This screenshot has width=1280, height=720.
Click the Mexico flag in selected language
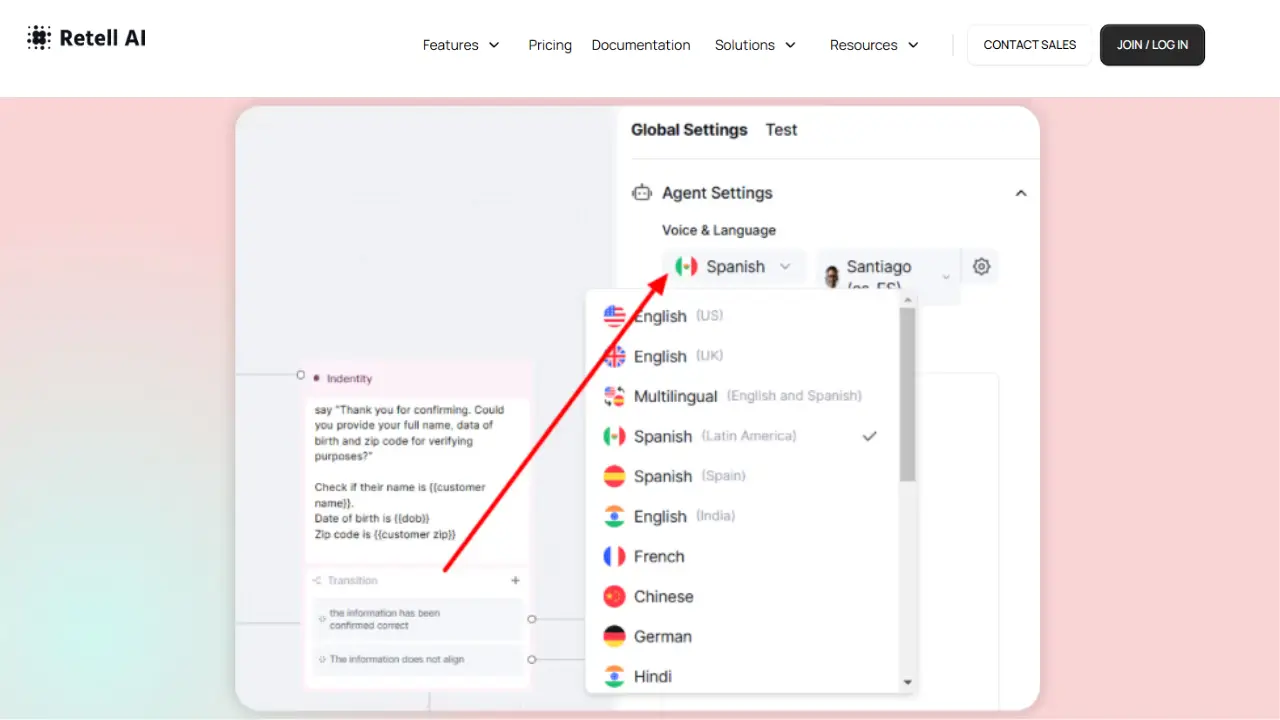[686, 267]
